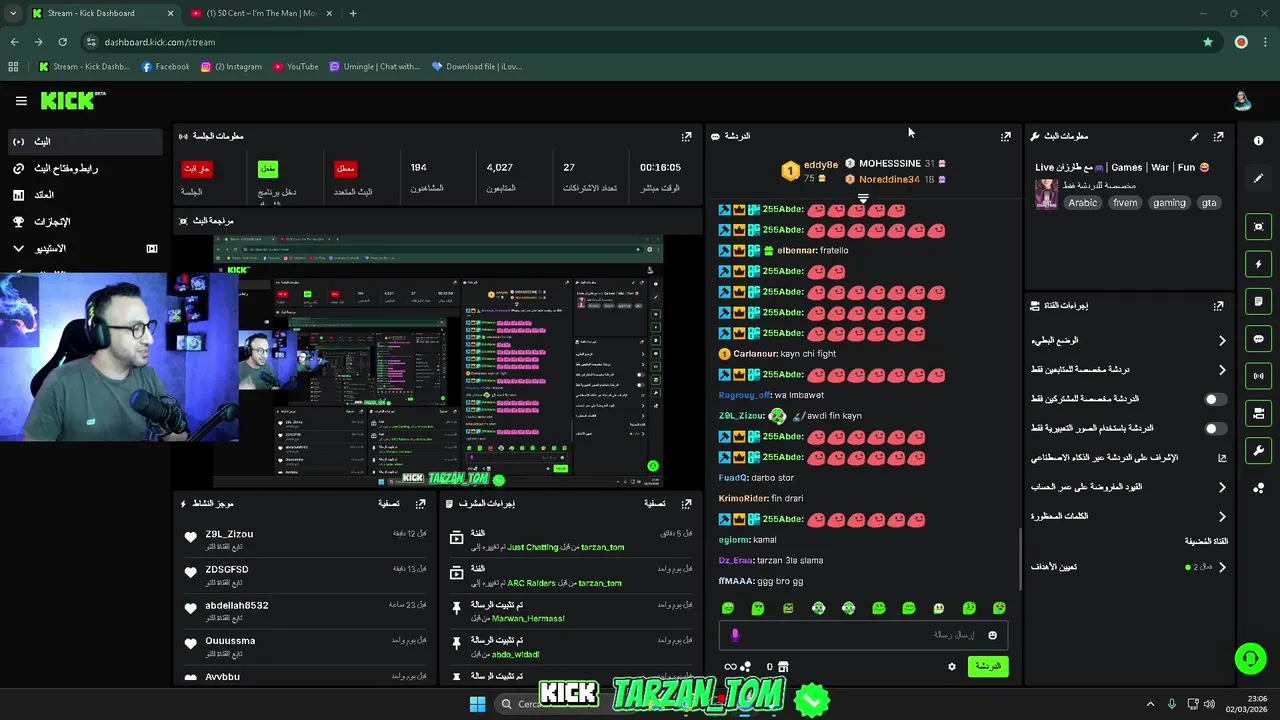Open the Revenue page in left sidebar

pyautogui.click(x=84, y=195)
